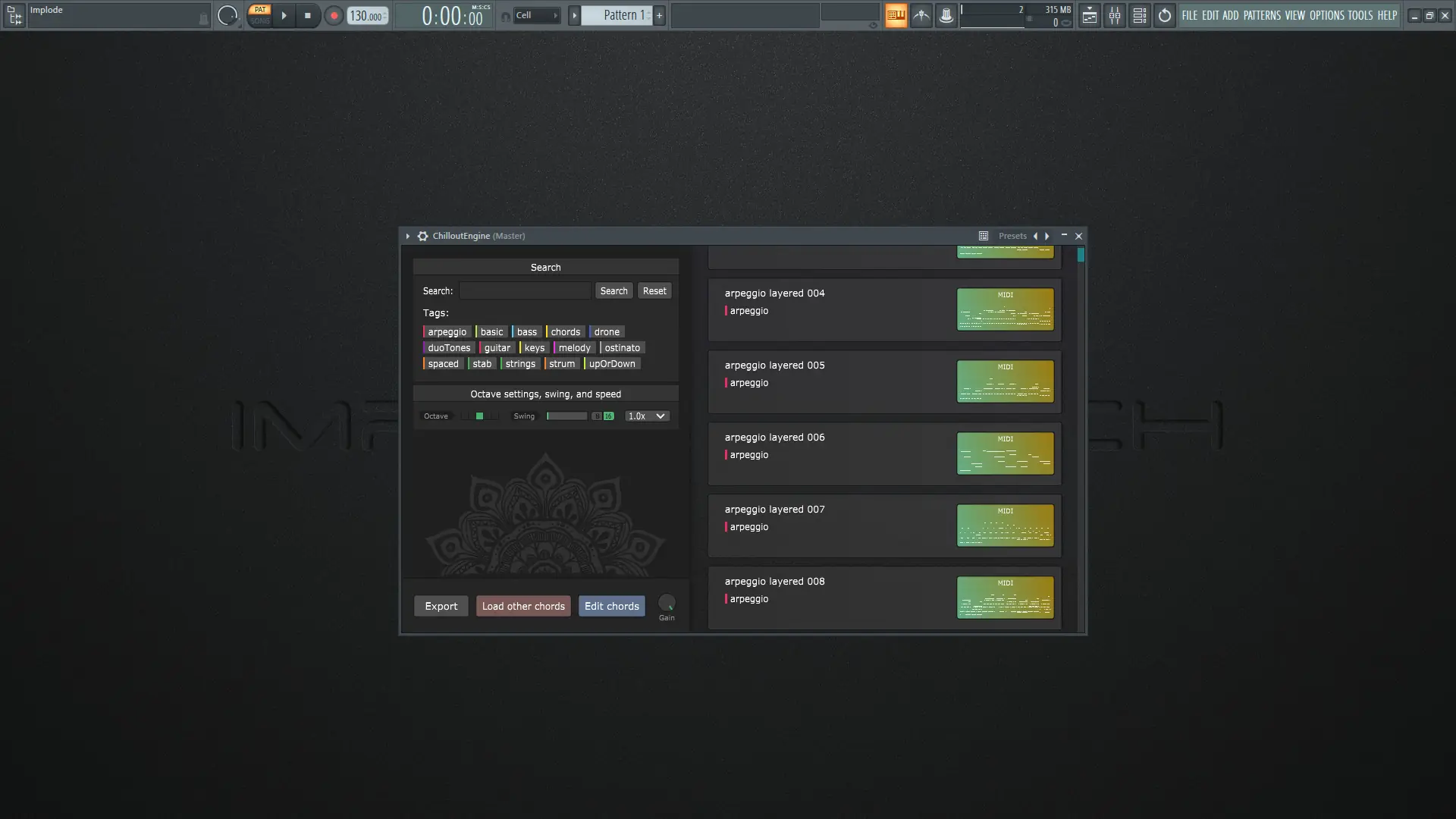Toggle the chords tag filter
Image resolution: width=1456 pixels, height=819 pixels.
(565, 331)
